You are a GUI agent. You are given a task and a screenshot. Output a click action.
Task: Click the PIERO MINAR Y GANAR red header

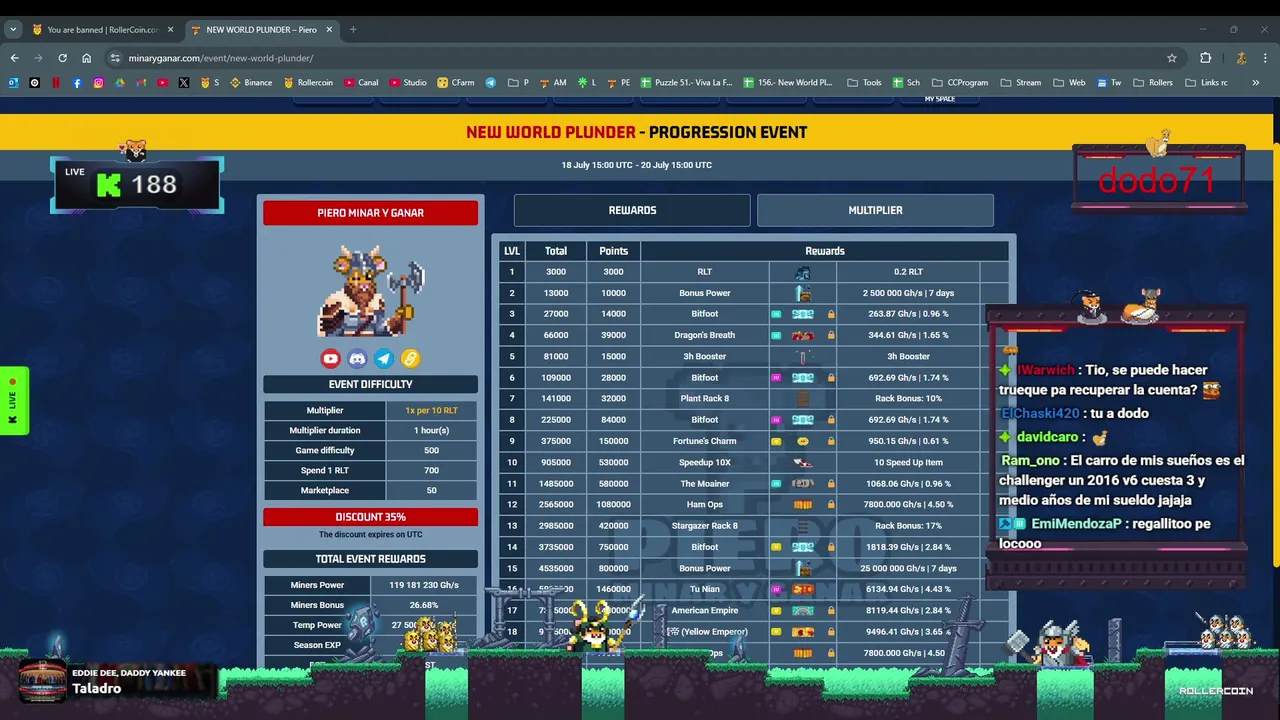(370, 213)
